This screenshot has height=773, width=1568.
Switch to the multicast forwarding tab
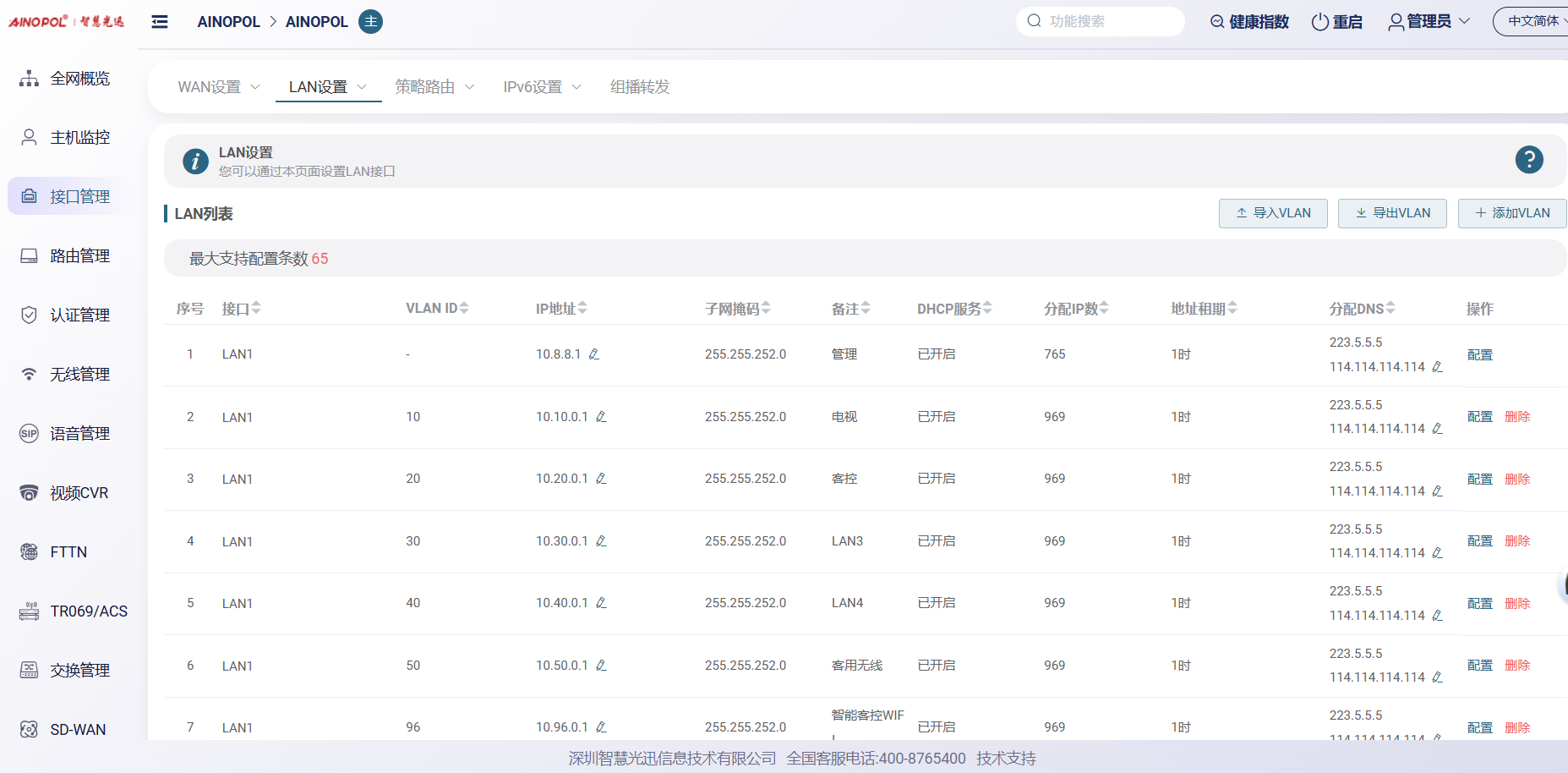pos(639,87)
